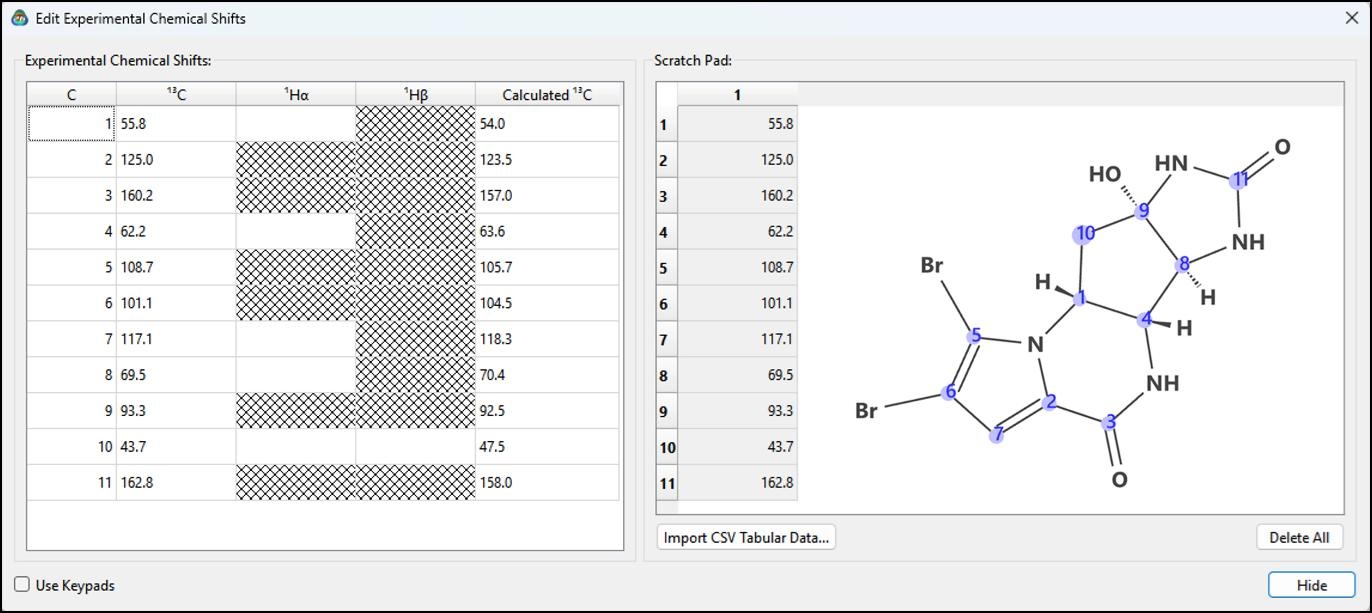Viewport: 1372px width, 613px height.
Task: Click calculated shift value 47.5
Action: point(547,447)
